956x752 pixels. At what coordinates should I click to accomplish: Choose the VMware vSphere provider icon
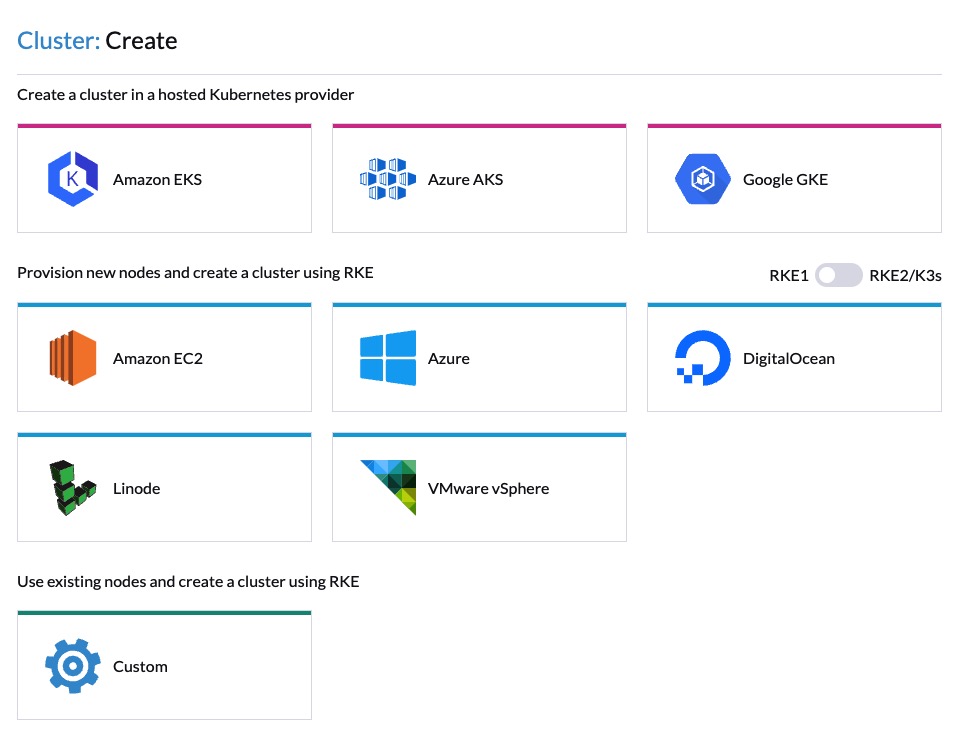[x=387, y=487]
